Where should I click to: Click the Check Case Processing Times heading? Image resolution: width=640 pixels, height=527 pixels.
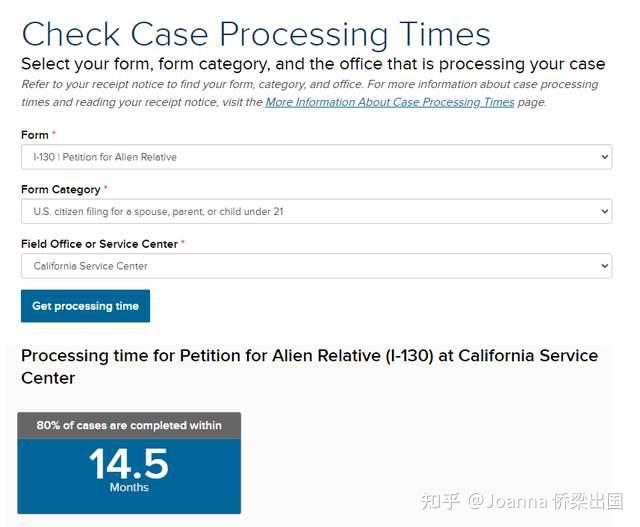click(256, 34)
